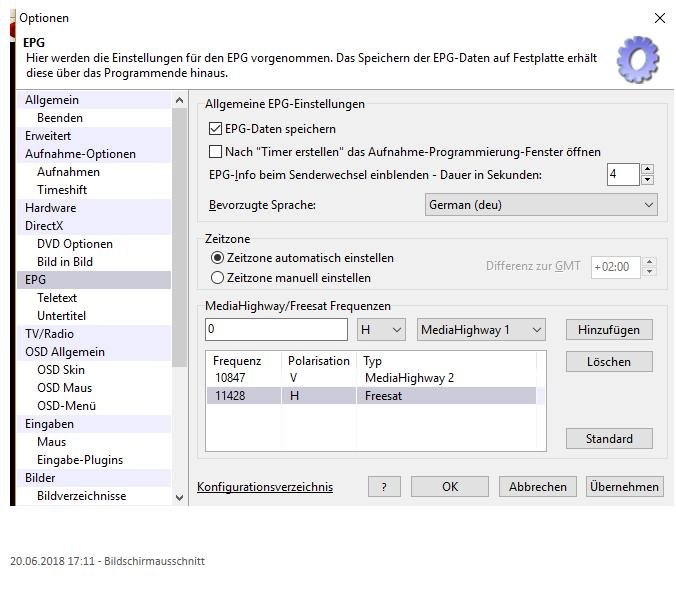Select Teletext in the settings tree

point(57,298)
